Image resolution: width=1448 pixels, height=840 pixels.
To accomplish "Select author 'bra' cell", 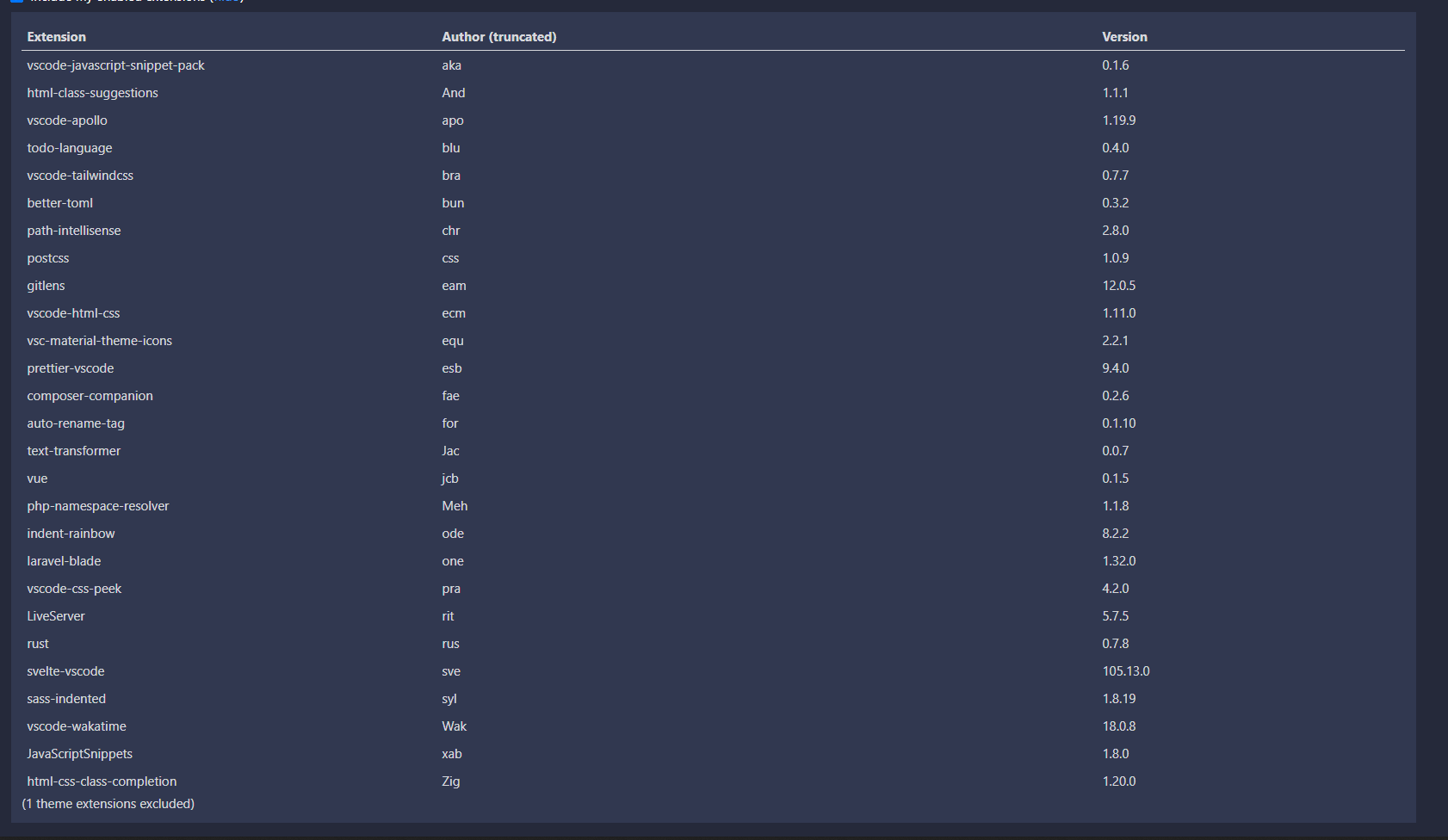I will 451,176.
